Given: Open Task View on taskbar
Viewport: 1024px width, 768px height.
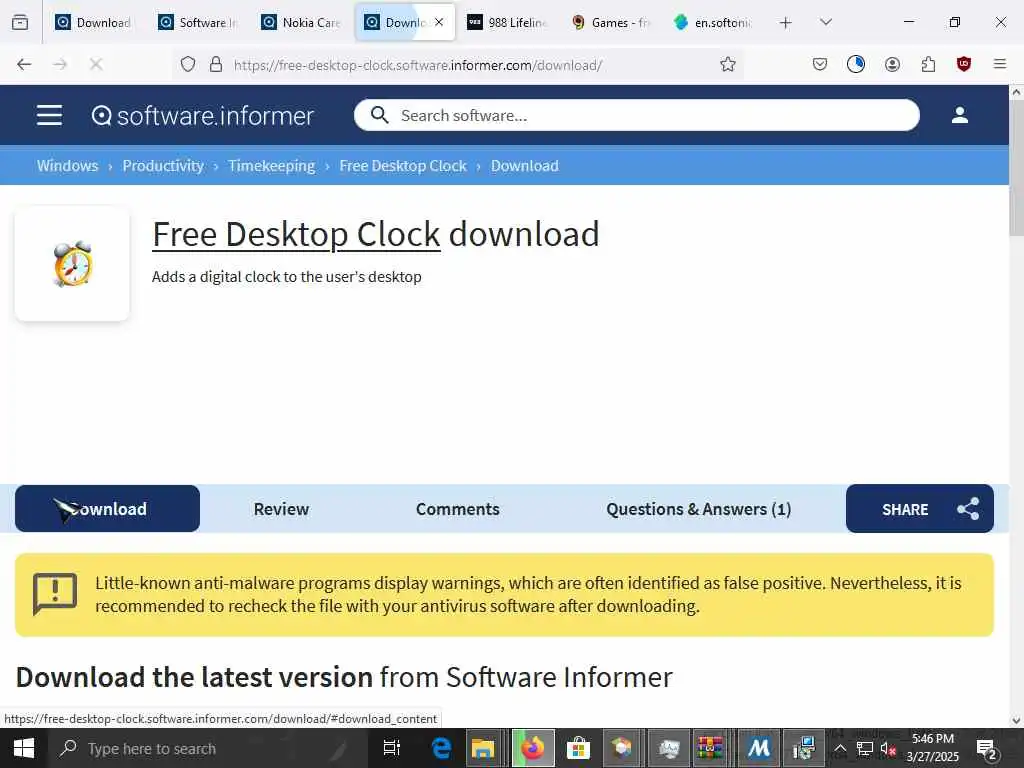Looking at the screenshot, I should pos(392,748).
